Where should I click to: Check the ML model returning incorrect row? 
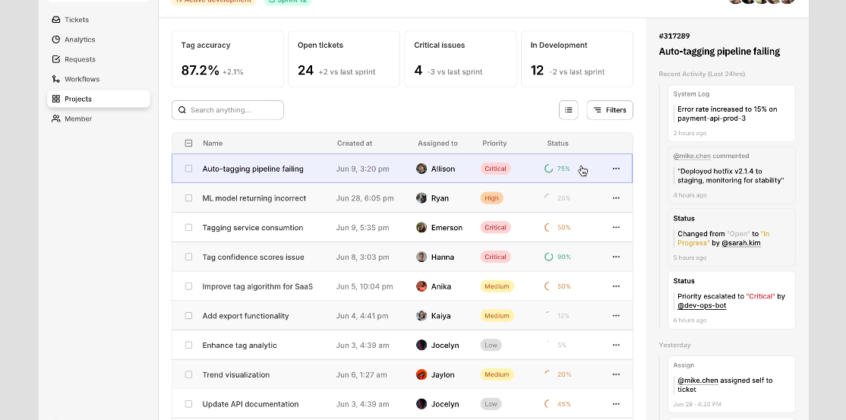[x=188, y=198]
